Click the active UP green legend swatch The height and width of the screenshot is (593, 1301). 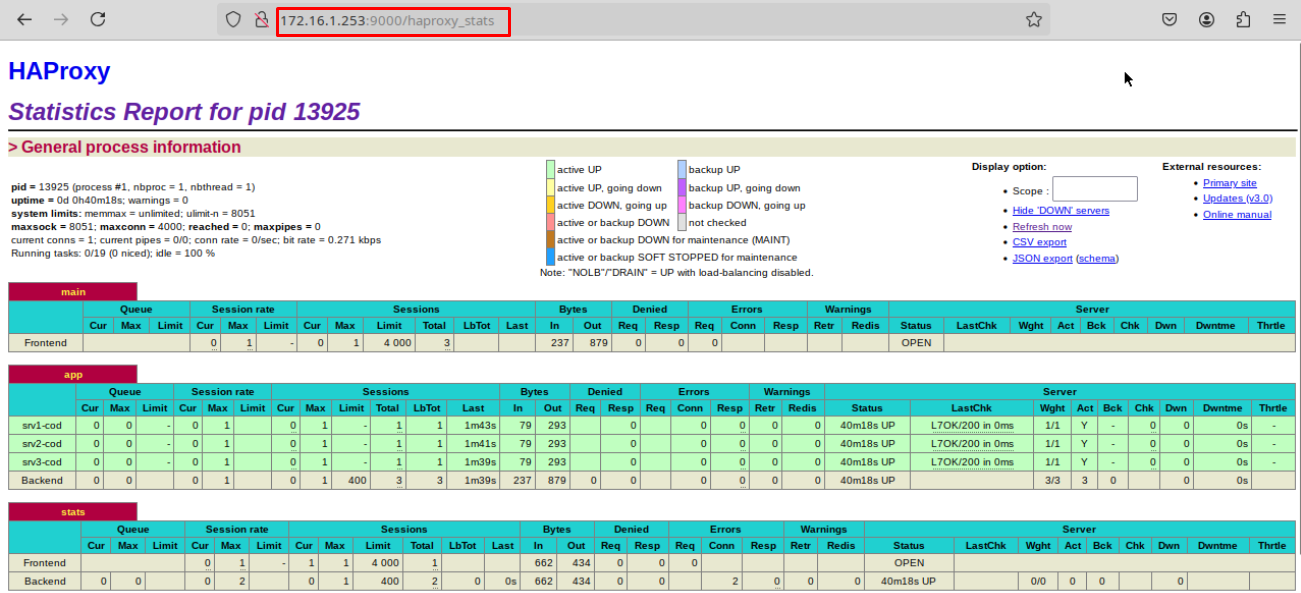tap(550, 170)
